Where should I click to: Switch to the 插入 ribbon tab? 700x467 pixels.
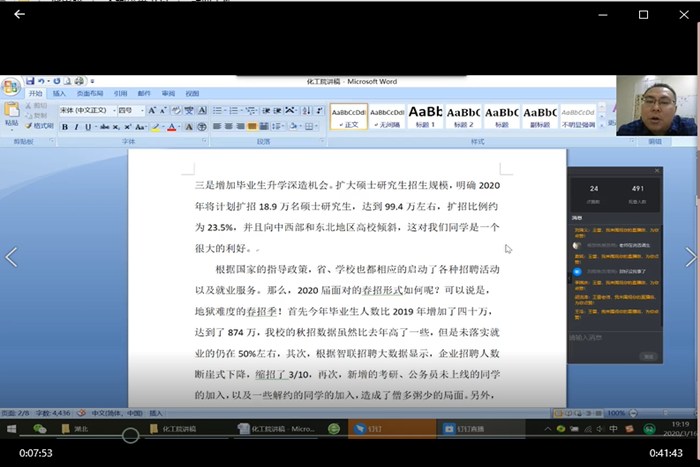(x=59, y=94)
